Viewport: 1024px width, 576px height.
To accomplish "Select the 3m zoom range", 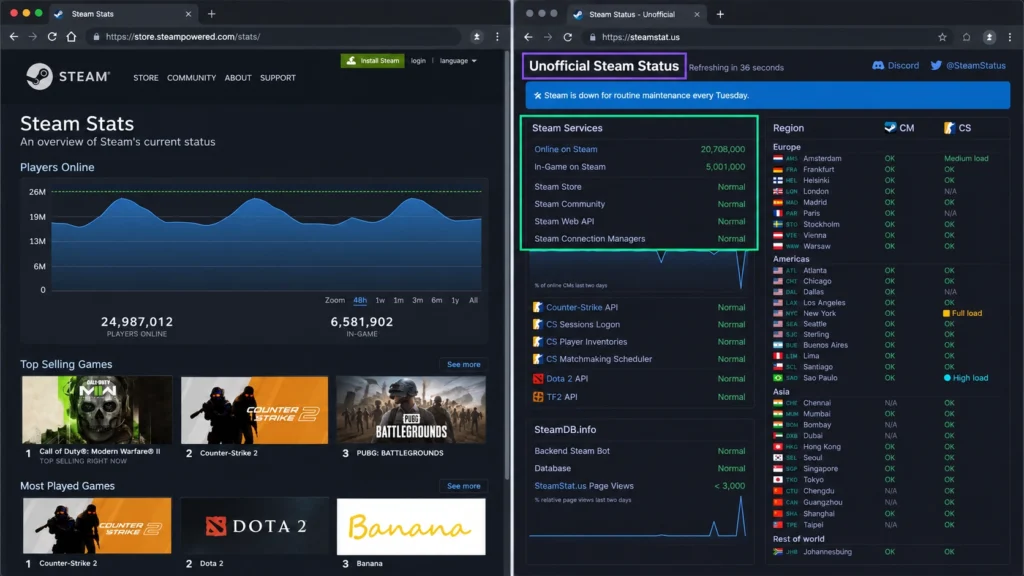I will (417, 300).
